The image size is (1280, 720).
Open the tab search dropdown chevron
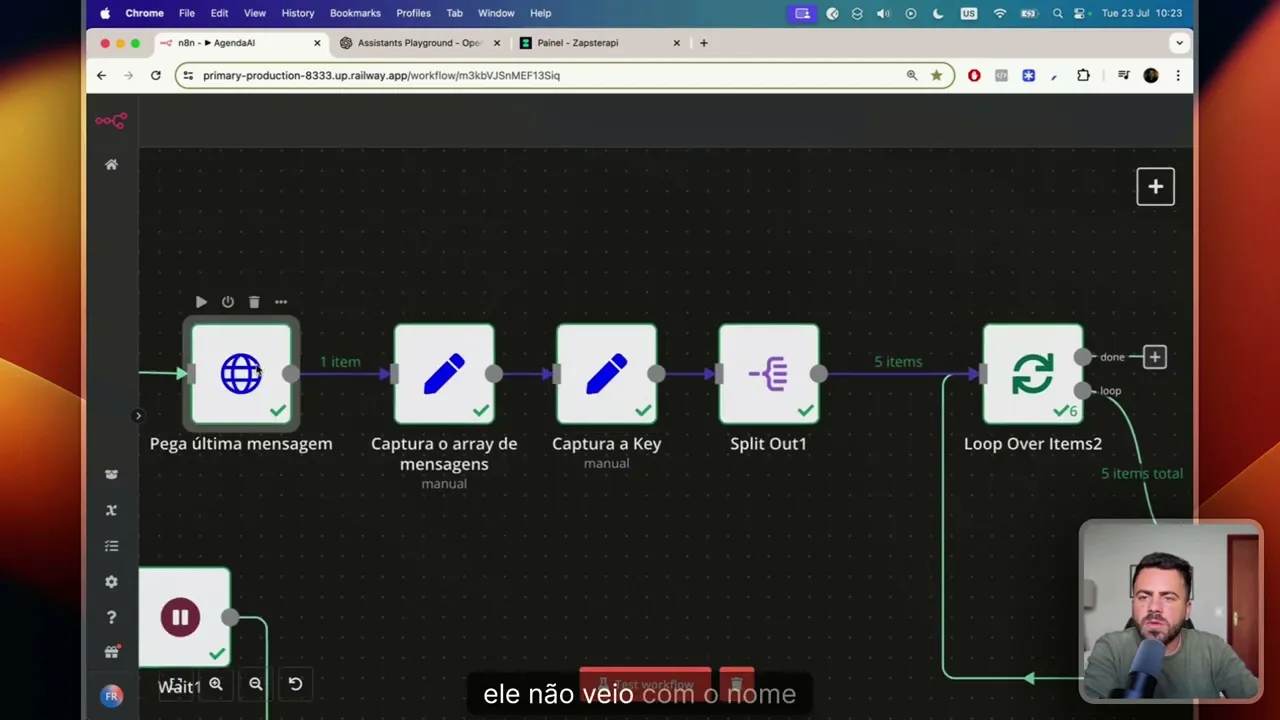pyautogui.click(x=1179, y=43)
